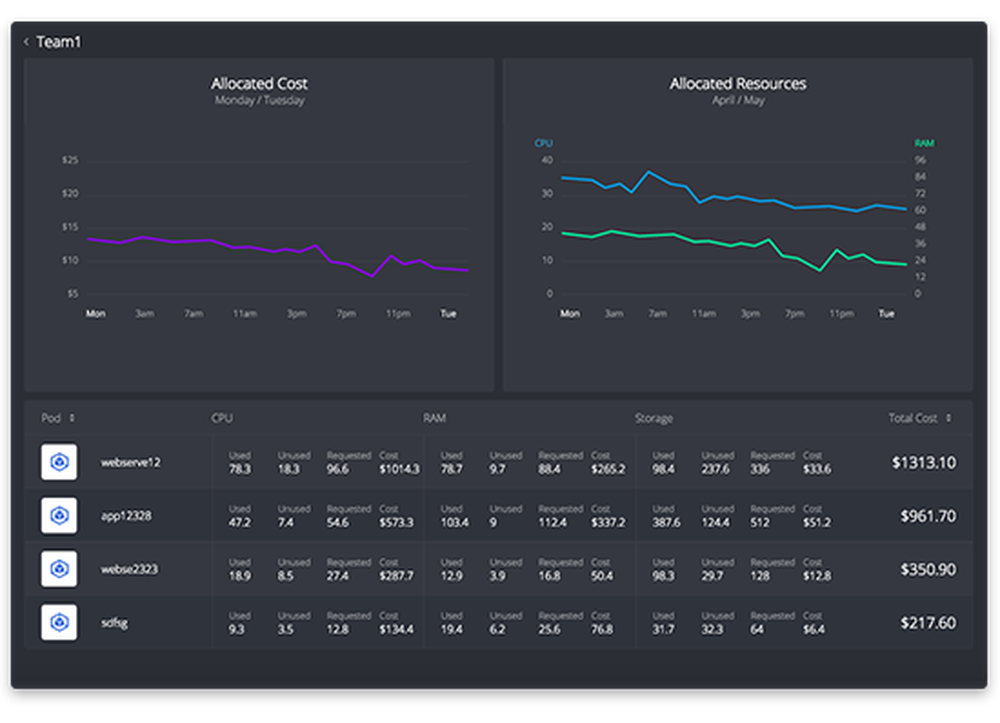Viewport: 1000px width, 723px height.
Task: Click the Allocated Cost chart title
Action: pos(259,84)
